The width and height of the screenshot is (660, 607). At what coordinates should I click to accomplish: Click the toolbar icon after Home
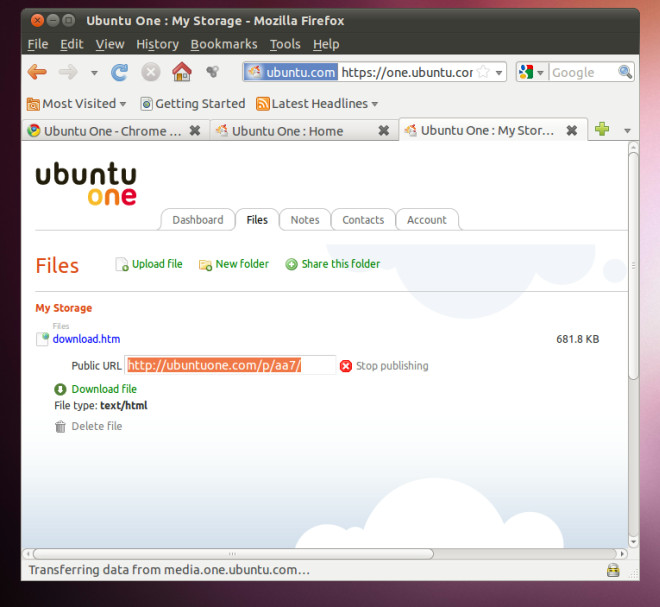[x=213, y=72]
